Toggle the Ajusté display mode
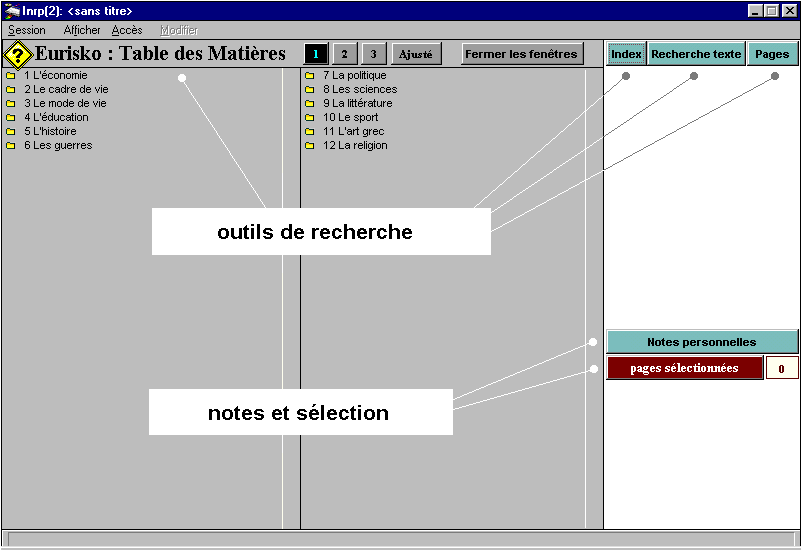 (x=416, y=54)
